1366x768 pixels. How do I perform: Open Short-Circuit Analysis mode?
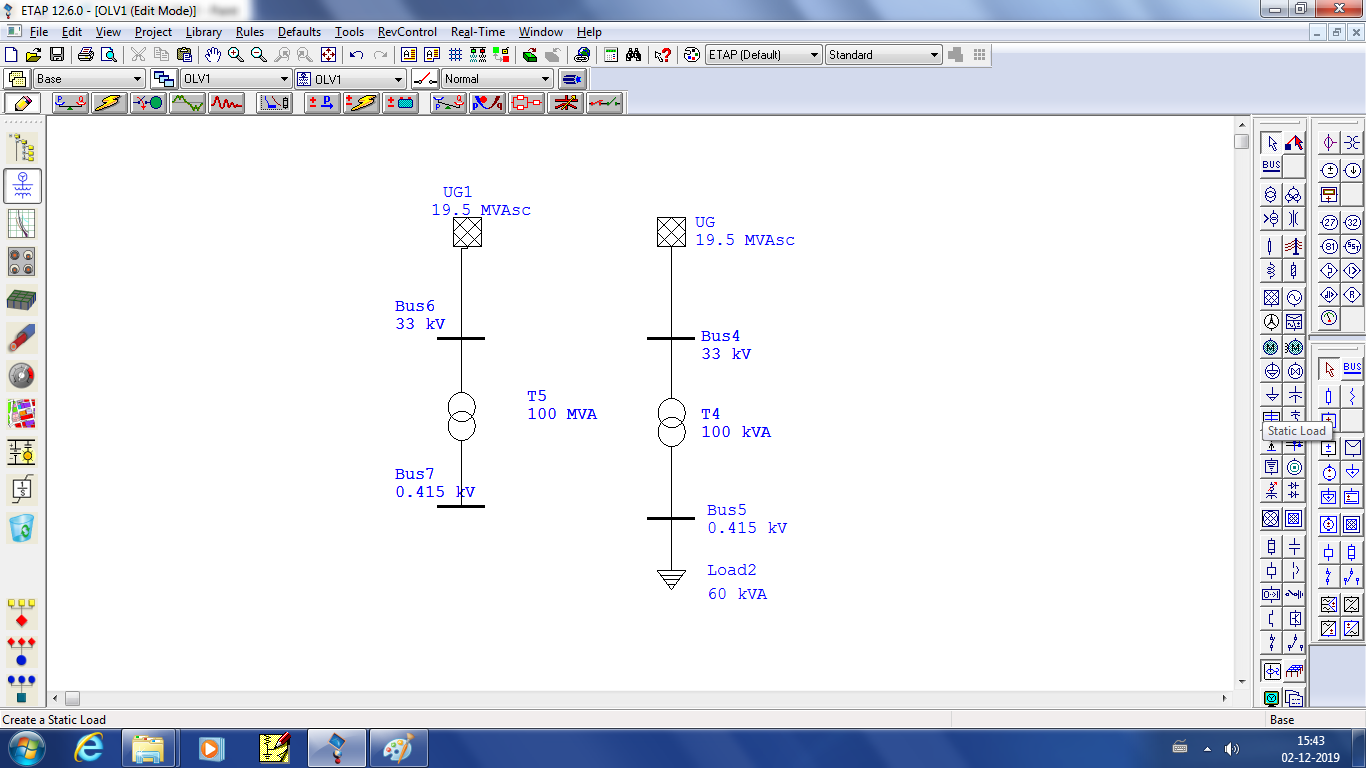pyautogui.click(x=110, y=102)
